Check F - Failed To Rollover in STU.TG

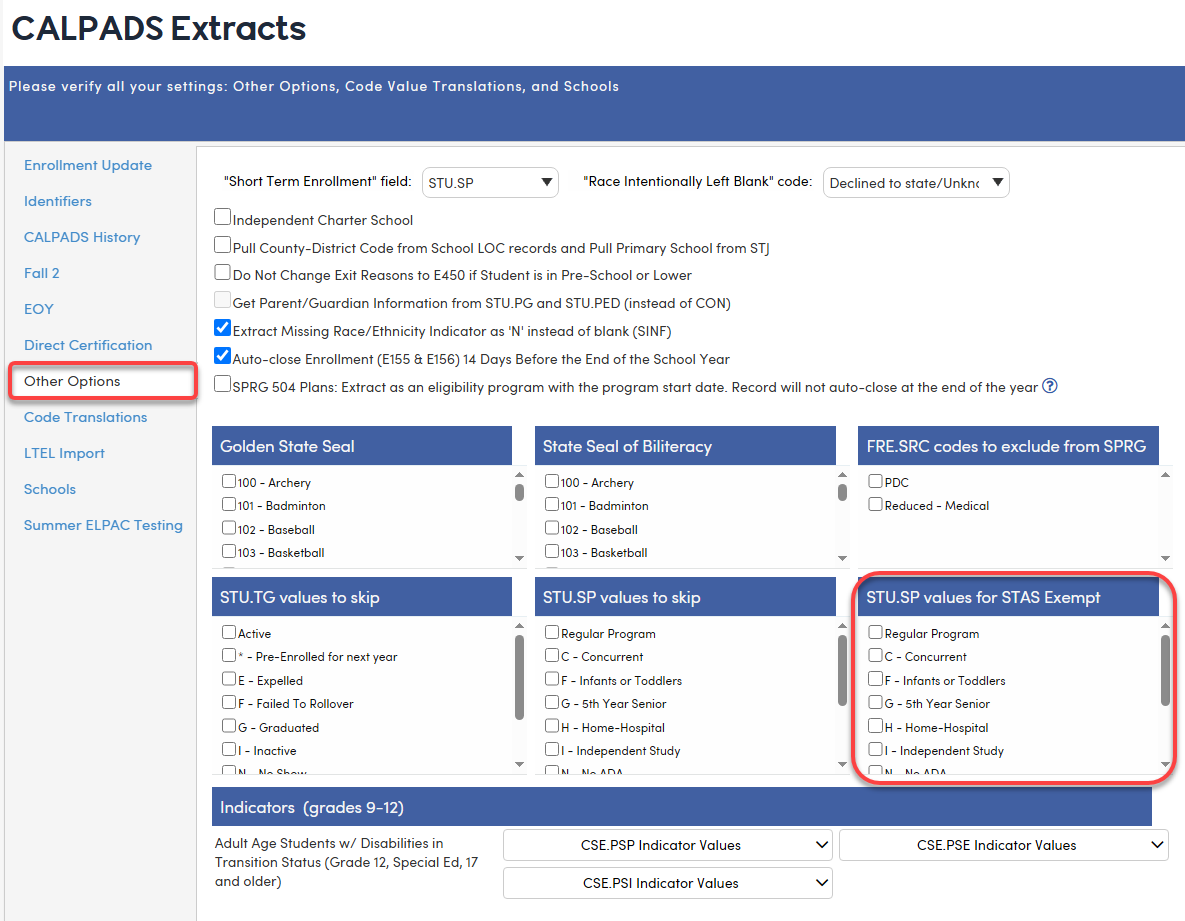(229, 703)
